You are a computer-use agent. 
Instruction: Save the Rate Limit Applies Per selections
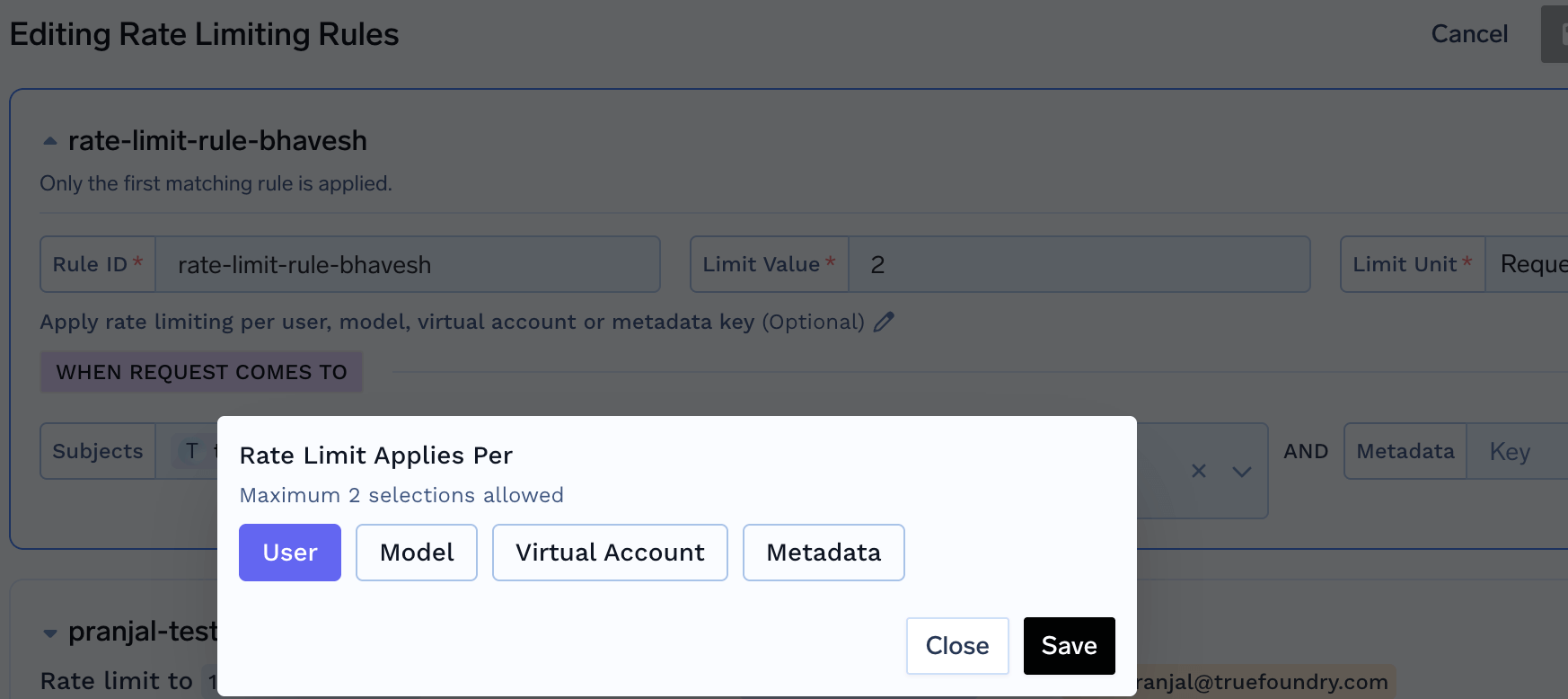1069,645
